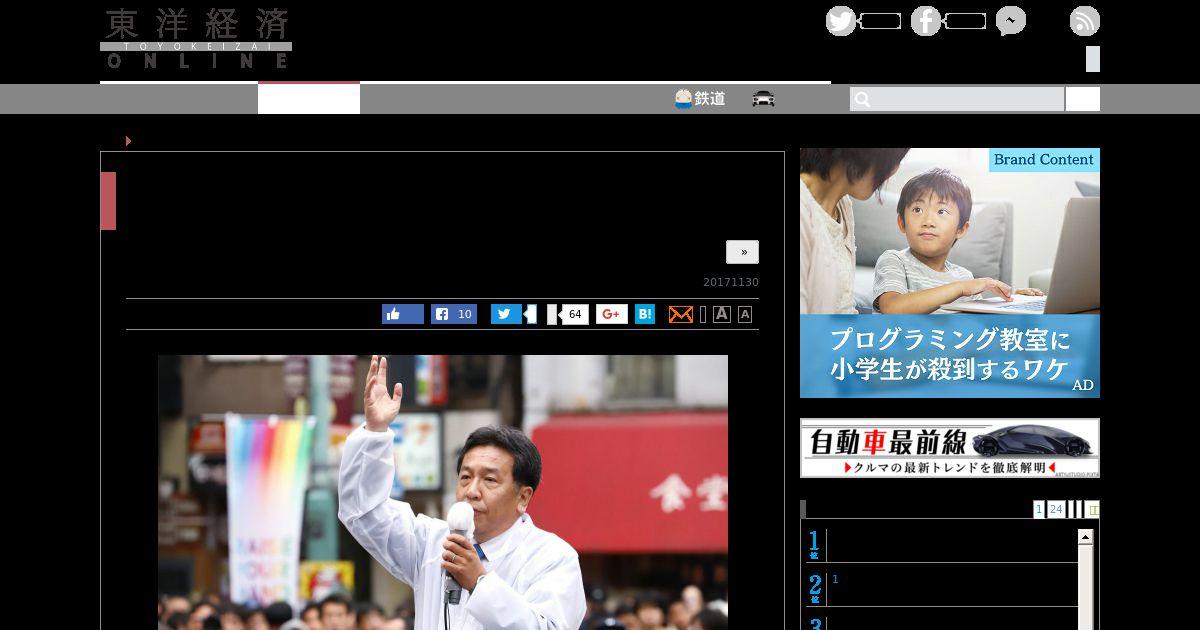
Task: Open the car section in navigation bar
Action: 763,99
